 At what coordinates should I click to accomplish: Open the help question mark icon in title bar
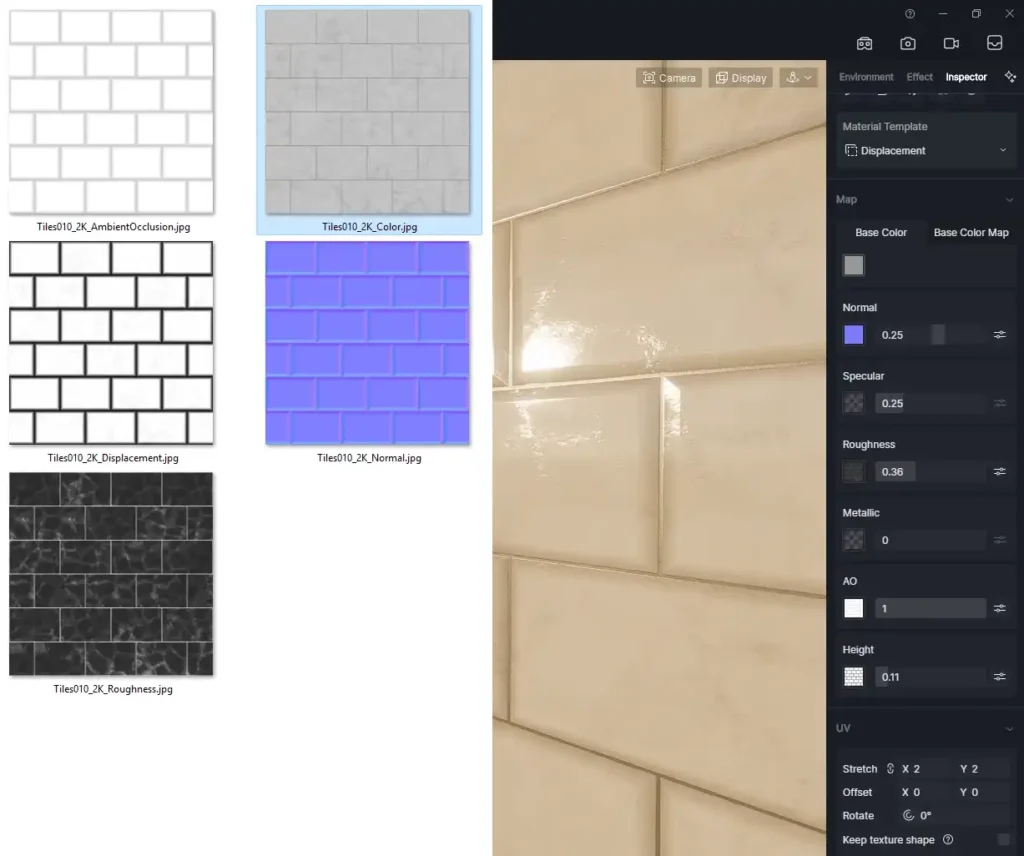click(910, 14)
